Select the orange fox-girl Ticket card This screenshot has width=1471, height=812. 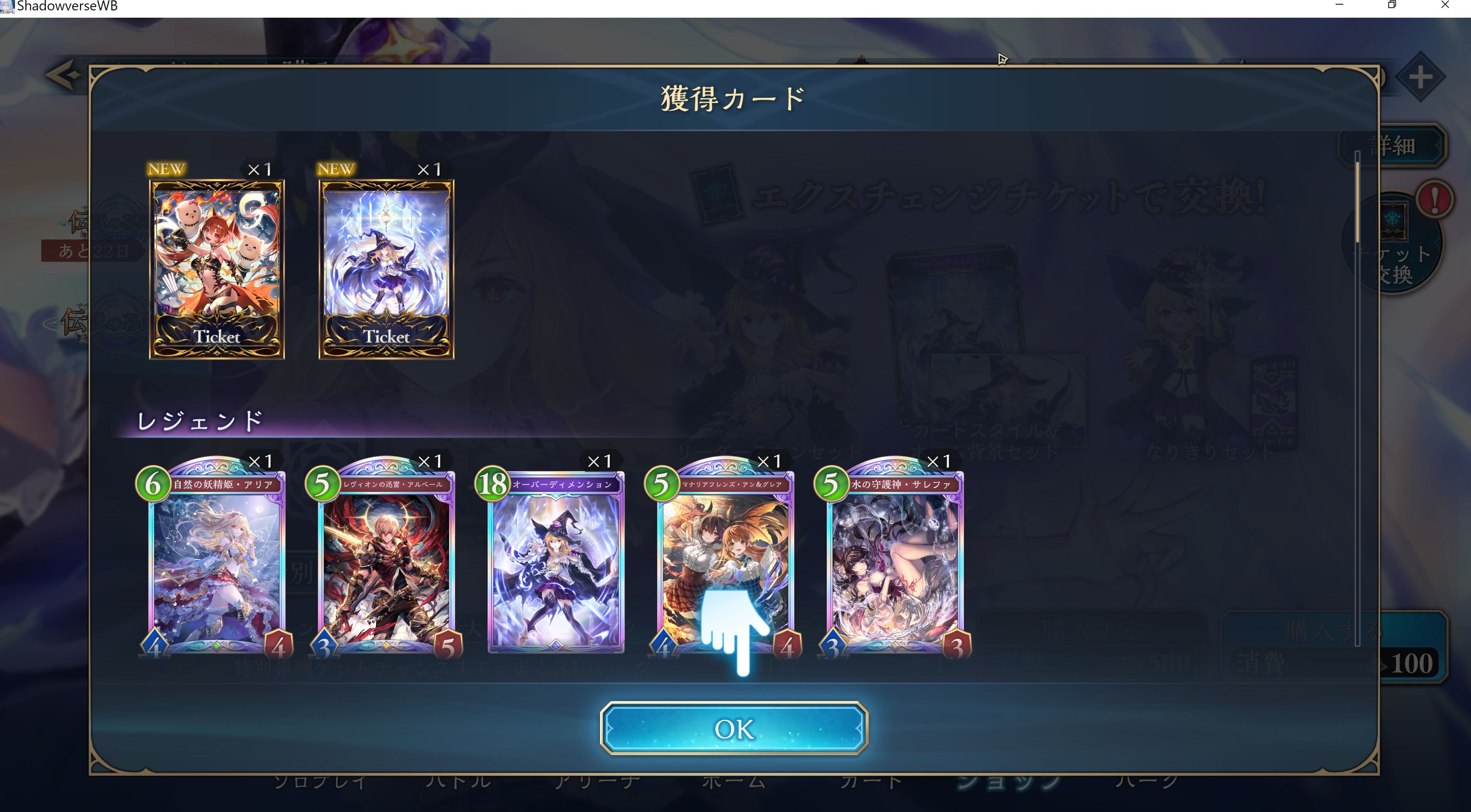[x=217, y=270]
